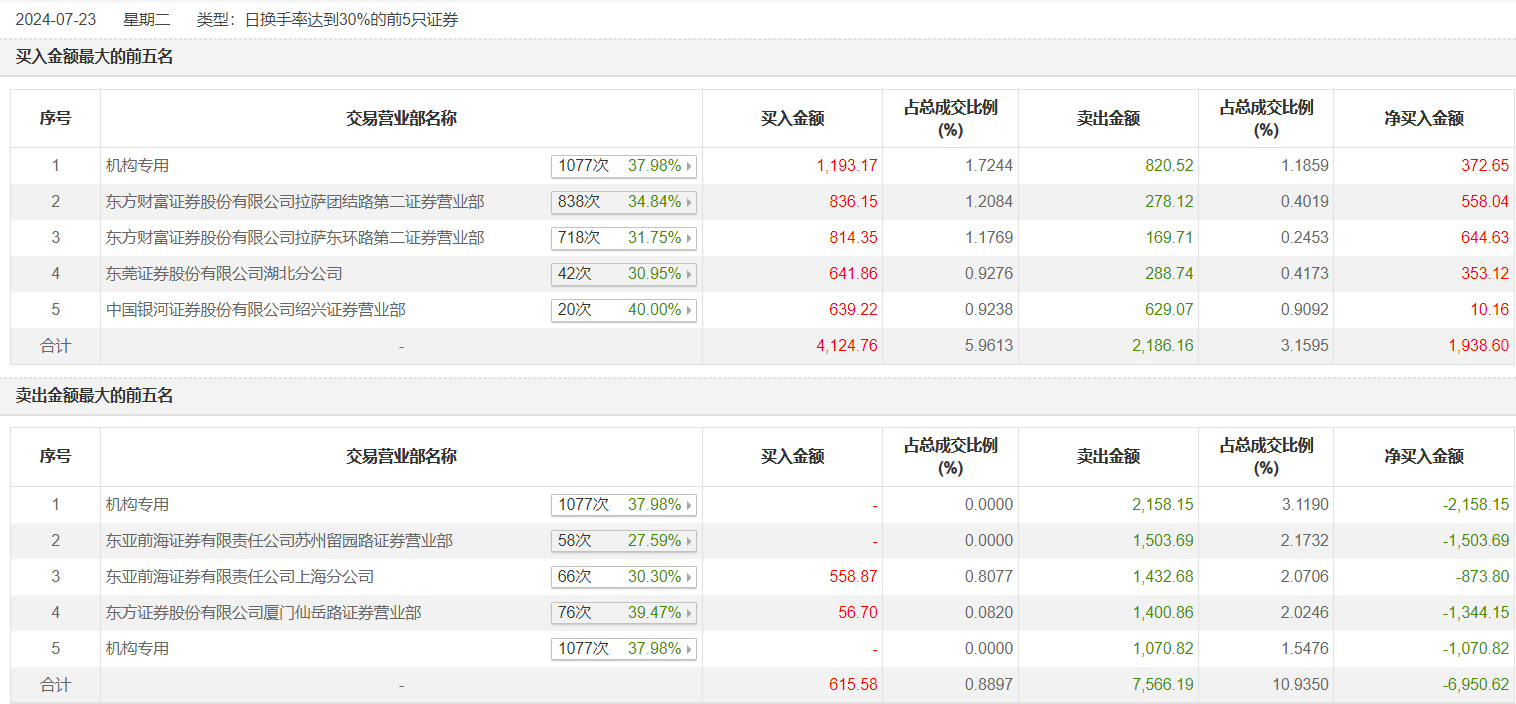The width and height of the screenshot is (1516, 704).
Task: Click the 买入金额最大的前五名 section header
Action: pyautogui.click(x=94, y=57)
